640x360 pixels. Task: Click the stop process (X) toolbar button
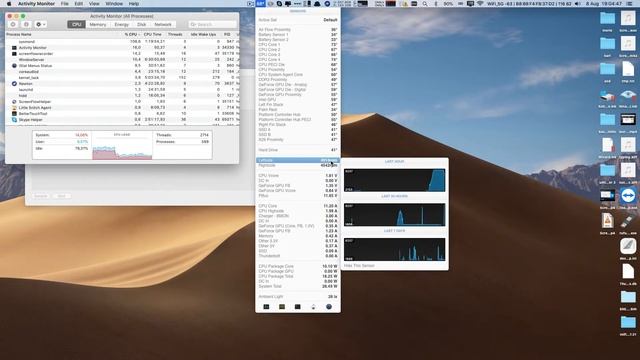13,24
